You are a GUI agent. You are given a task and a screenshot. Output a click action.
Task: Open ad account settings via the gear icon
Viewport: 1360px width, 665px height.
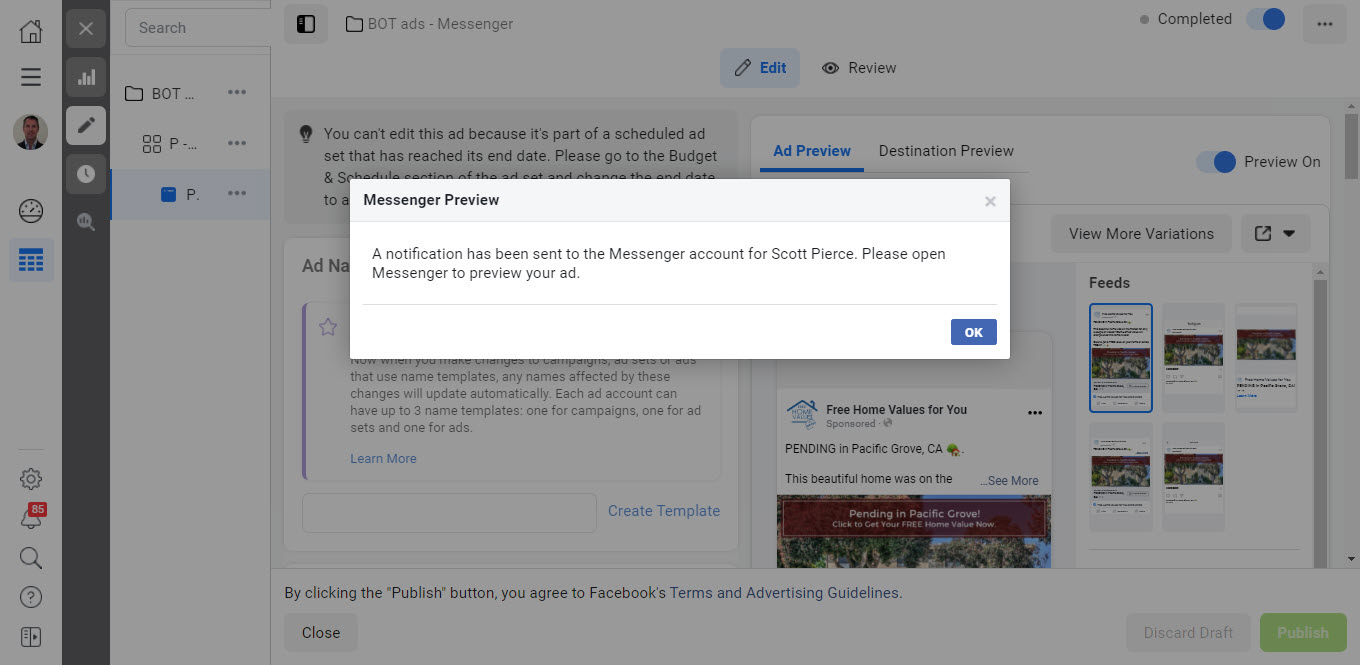(30, 478)
